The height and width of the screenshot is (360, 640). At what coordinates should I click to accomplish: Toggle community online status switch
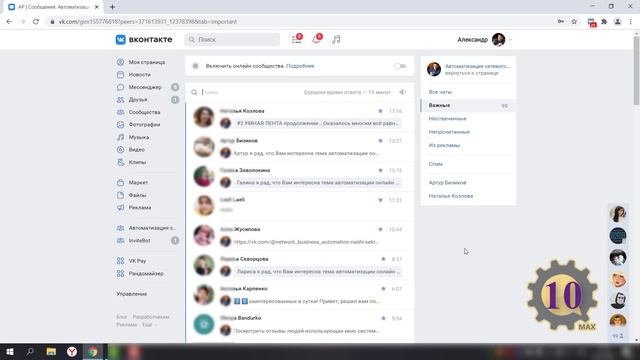tap(400, 66)
